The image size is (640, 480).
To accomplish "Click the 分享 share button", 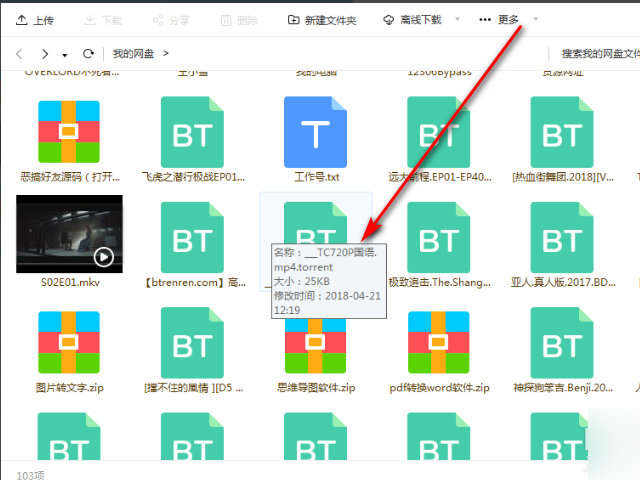I will coord(171,20).
